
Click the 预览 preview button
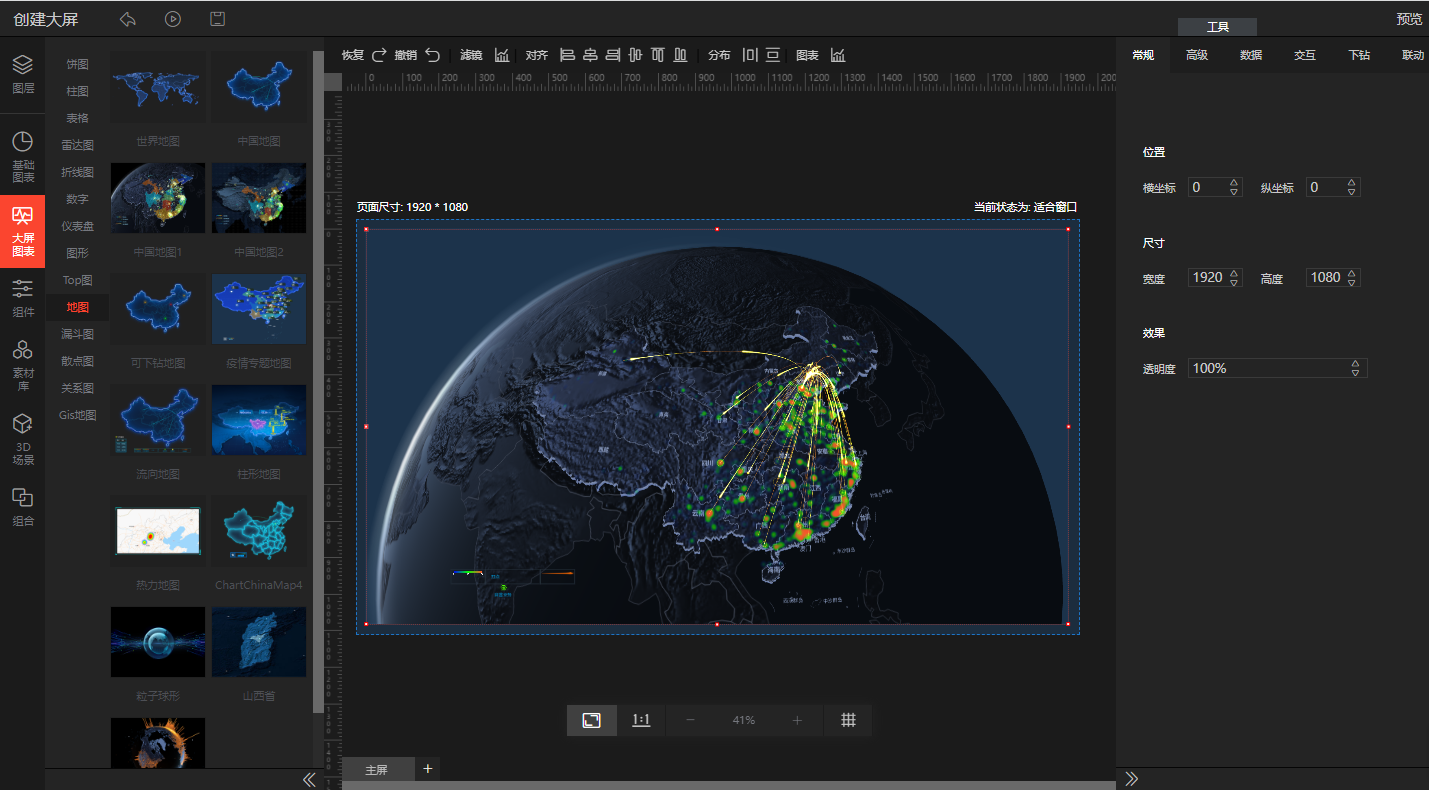click(x=1410, y=19)
